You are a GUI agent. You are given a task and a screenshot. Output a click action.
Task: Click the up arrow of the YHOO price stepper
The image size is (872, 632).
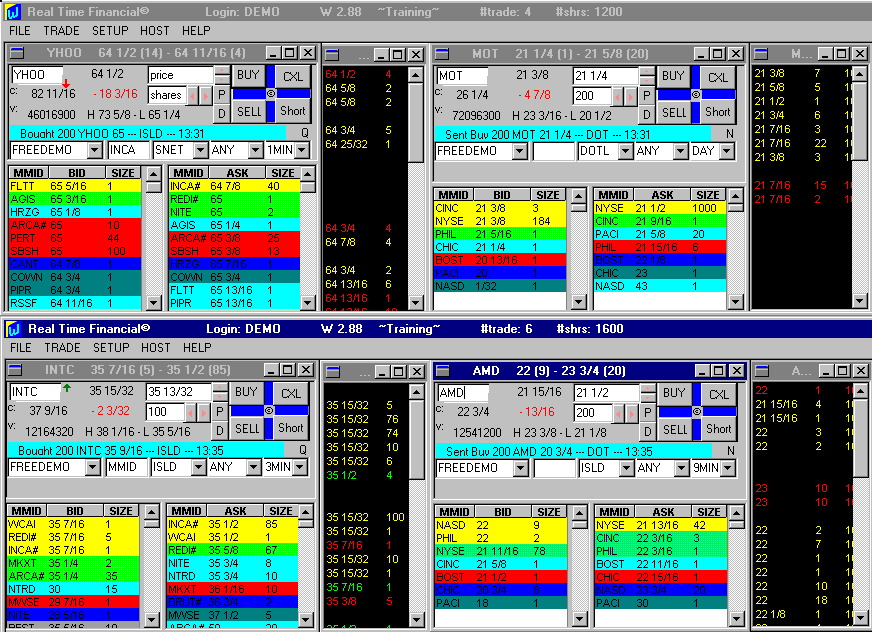tap(221, 70)
